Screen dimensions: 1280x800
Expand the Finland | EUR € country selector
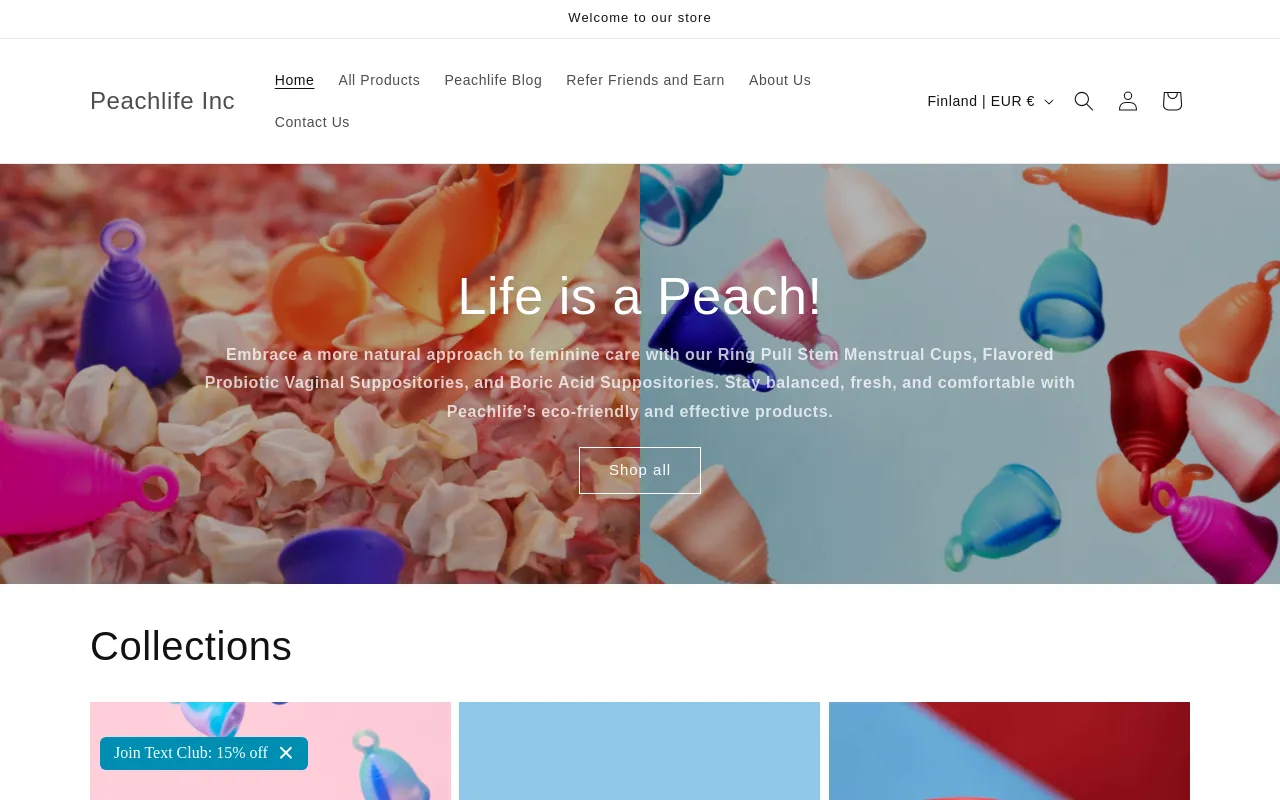990,101
